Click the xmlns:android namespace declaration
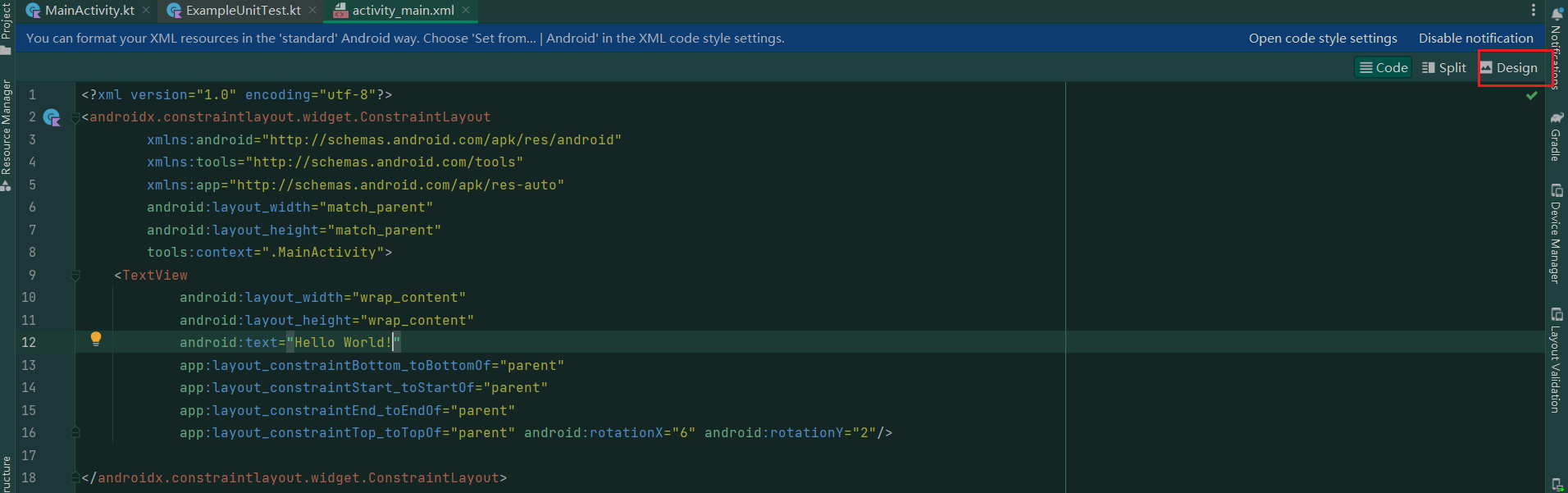1568x493 pixels. pyautogui.click(x=384, y=140)
